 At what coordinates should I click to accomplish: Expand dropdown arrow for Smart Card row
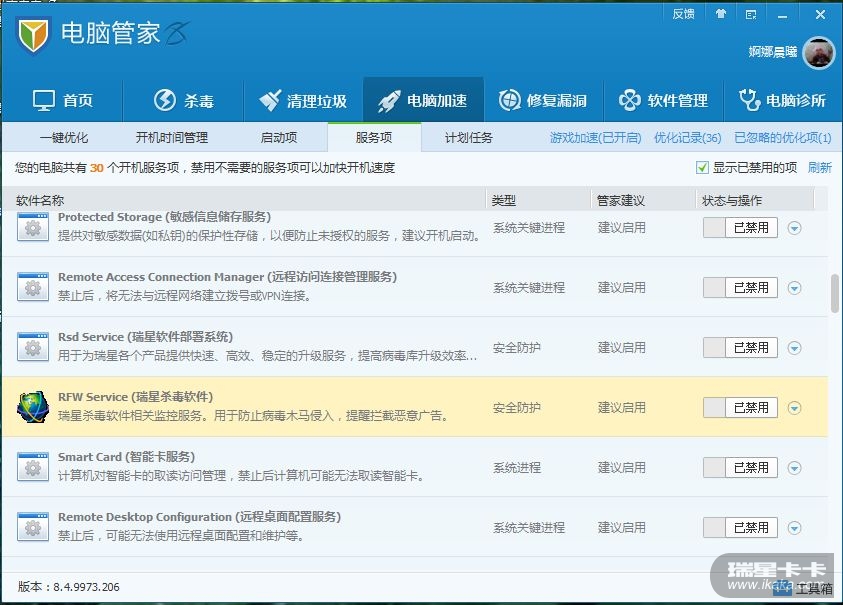(x=795, y=468)
